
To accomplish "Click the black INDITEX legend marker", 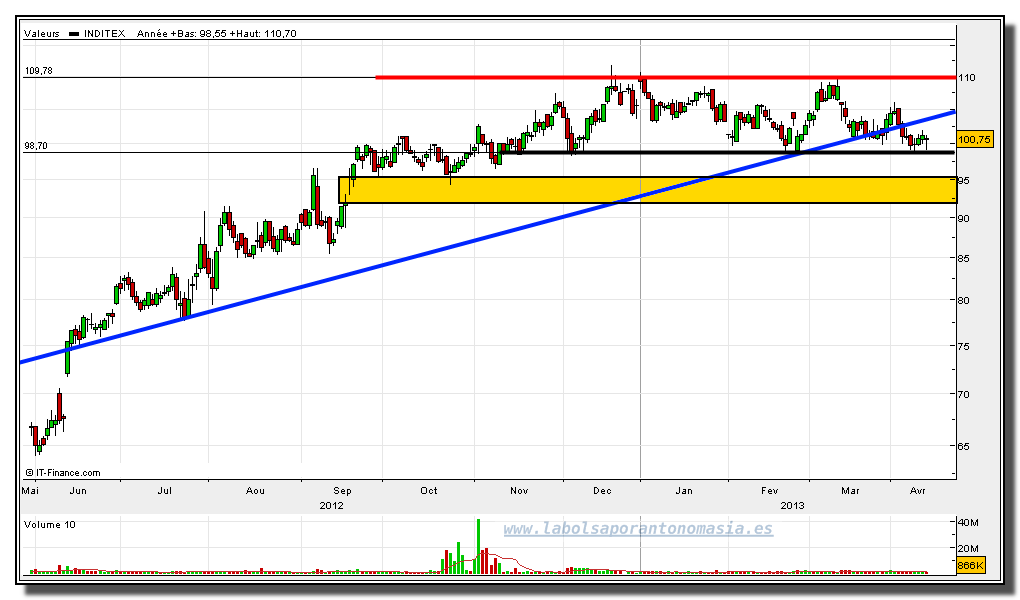I will coord(74,34).
